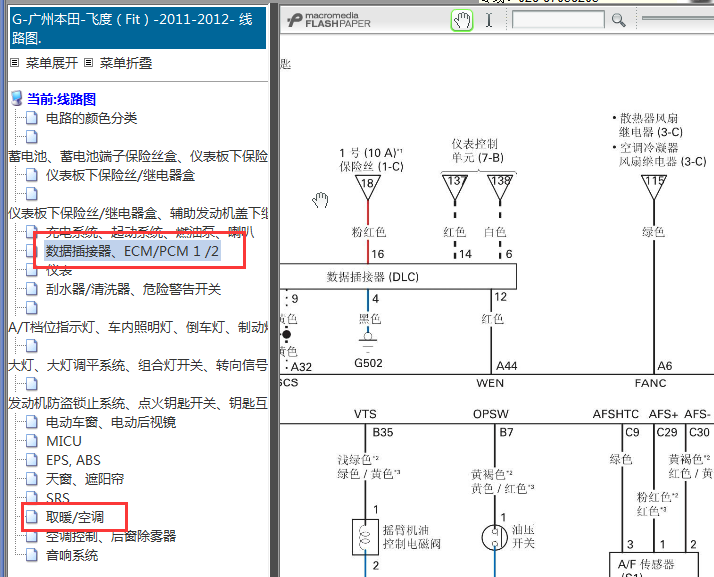Select the FlashPaper text selection tool
Viewport: 714px width, 577px height.
point(489,20)
